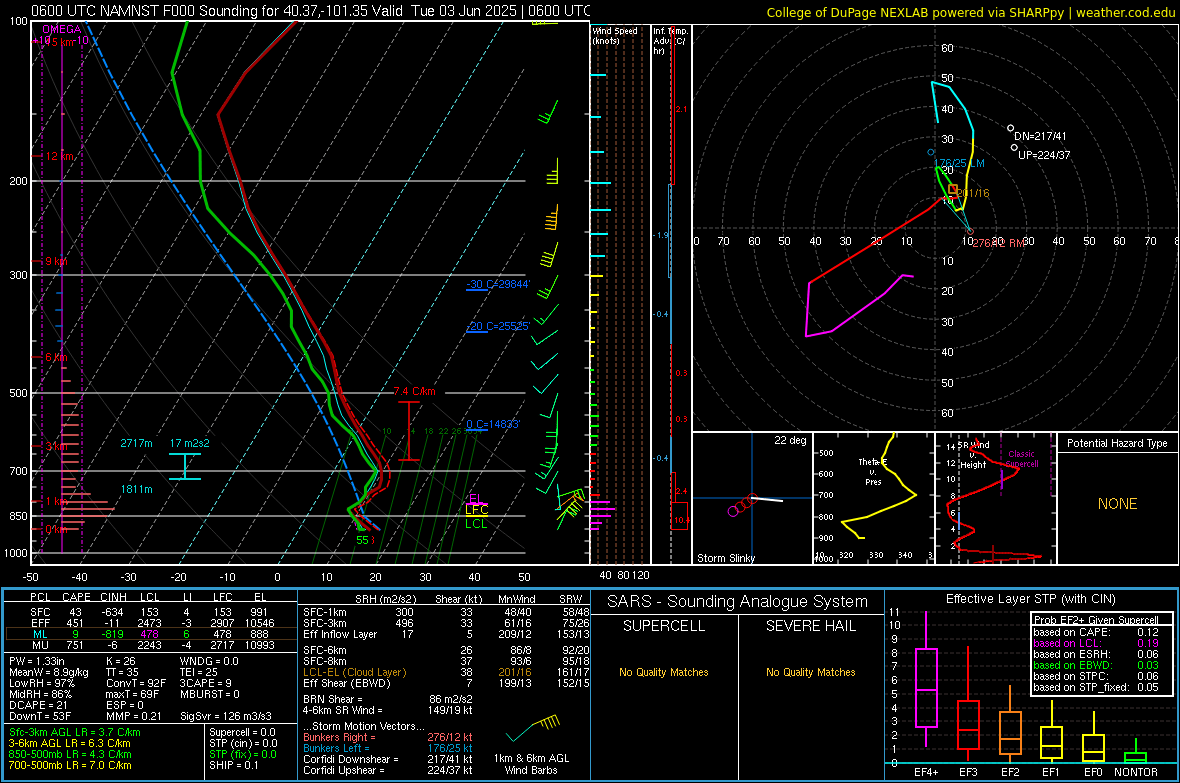Click the orange NONE hazard type
This screenshot has height=783, width=1180.
(1117, 504)
